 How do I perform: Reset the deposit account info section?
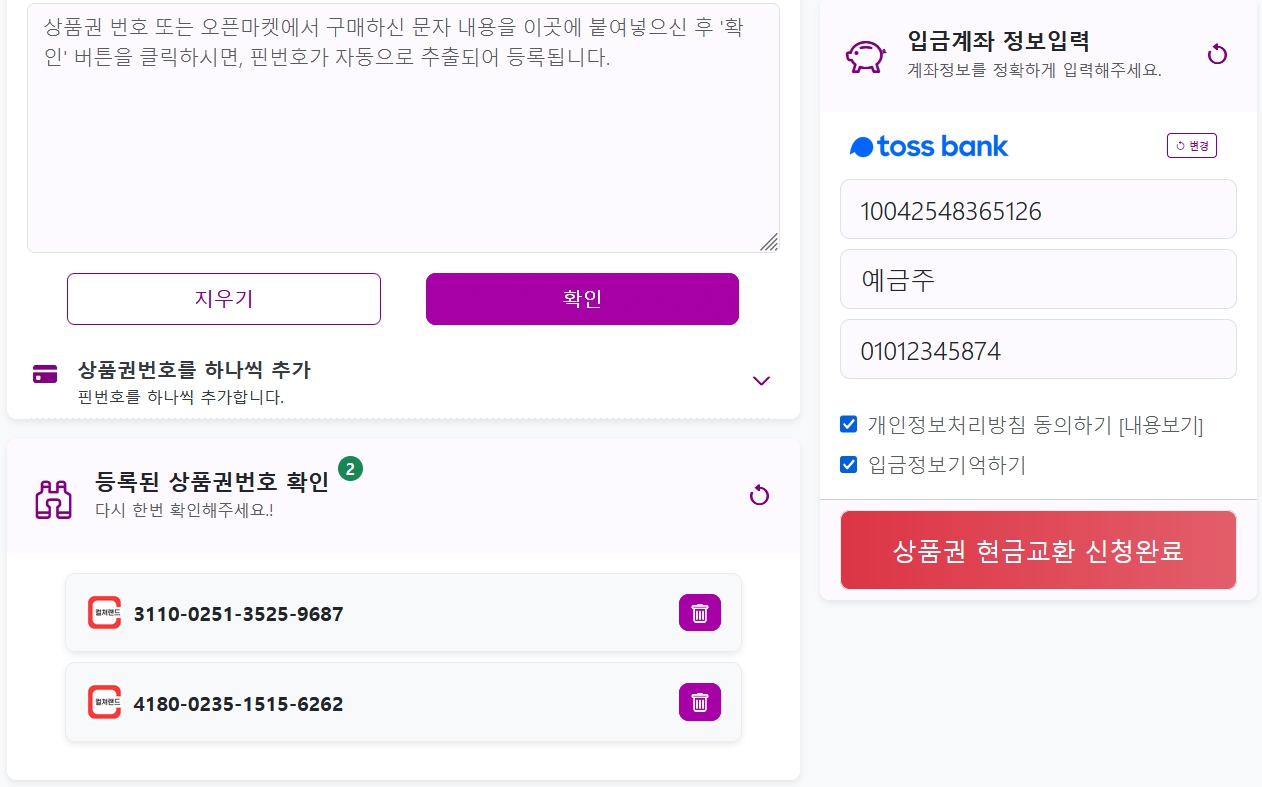click(1217, 54)
